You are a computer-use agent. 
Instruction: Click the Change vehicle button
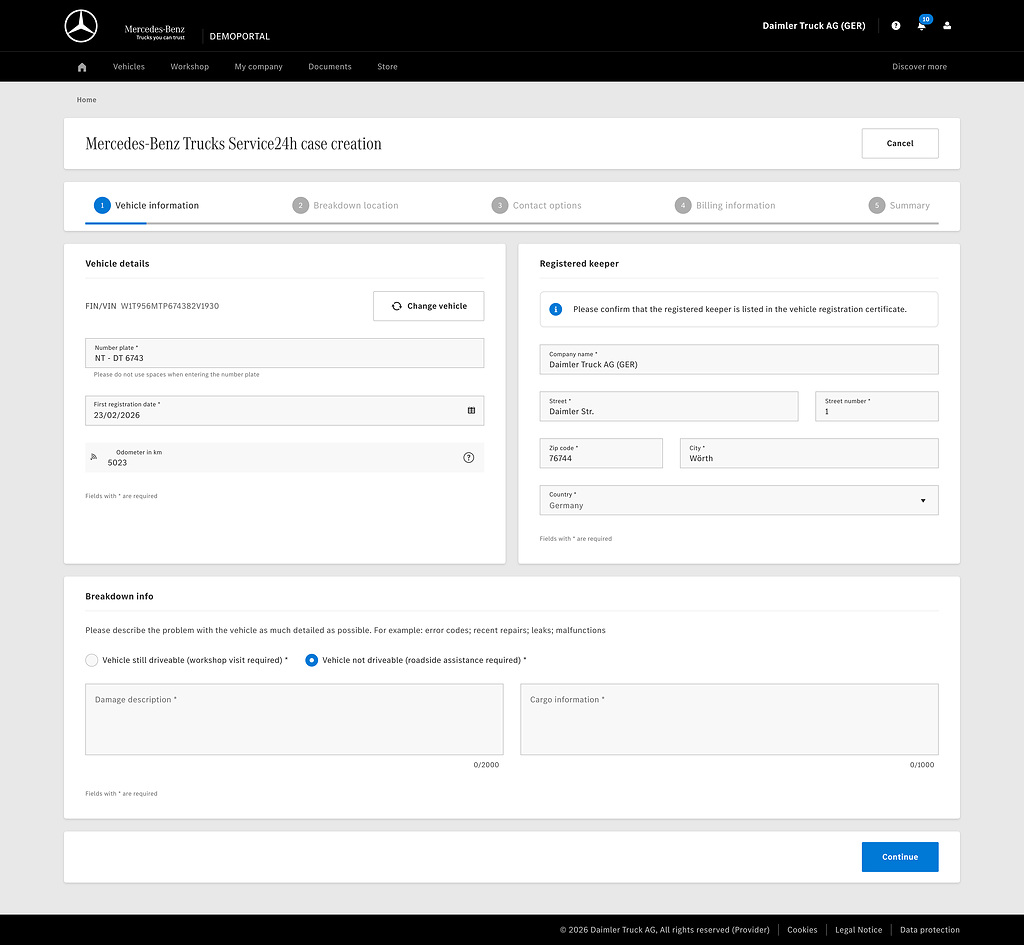point(428,306)
